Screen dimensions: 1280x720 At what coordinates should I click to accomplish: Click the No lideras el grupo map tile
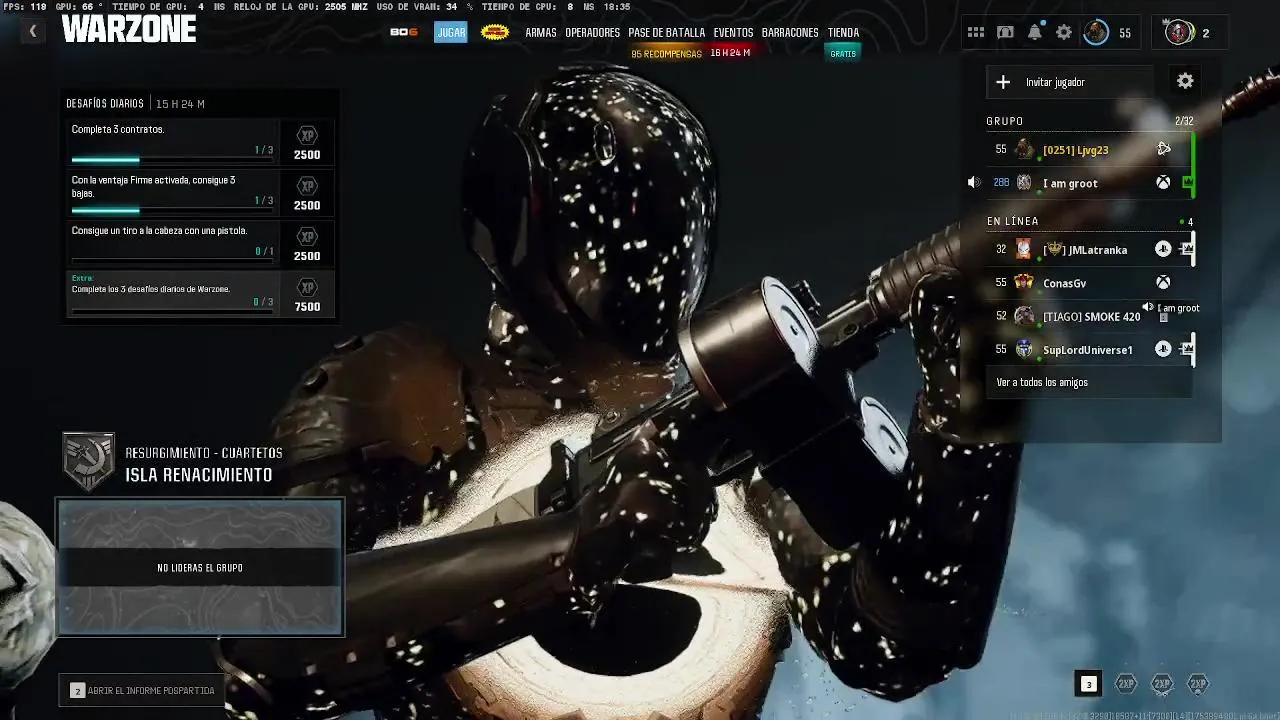click(200, 567)
